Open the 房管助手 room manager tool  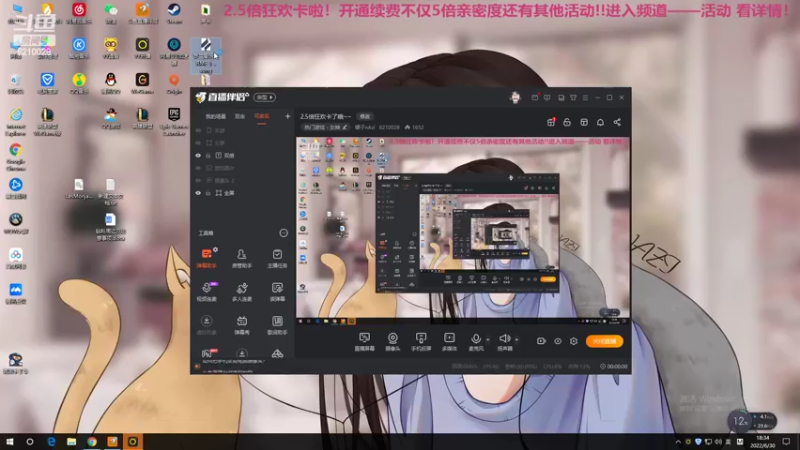[242, 258]
